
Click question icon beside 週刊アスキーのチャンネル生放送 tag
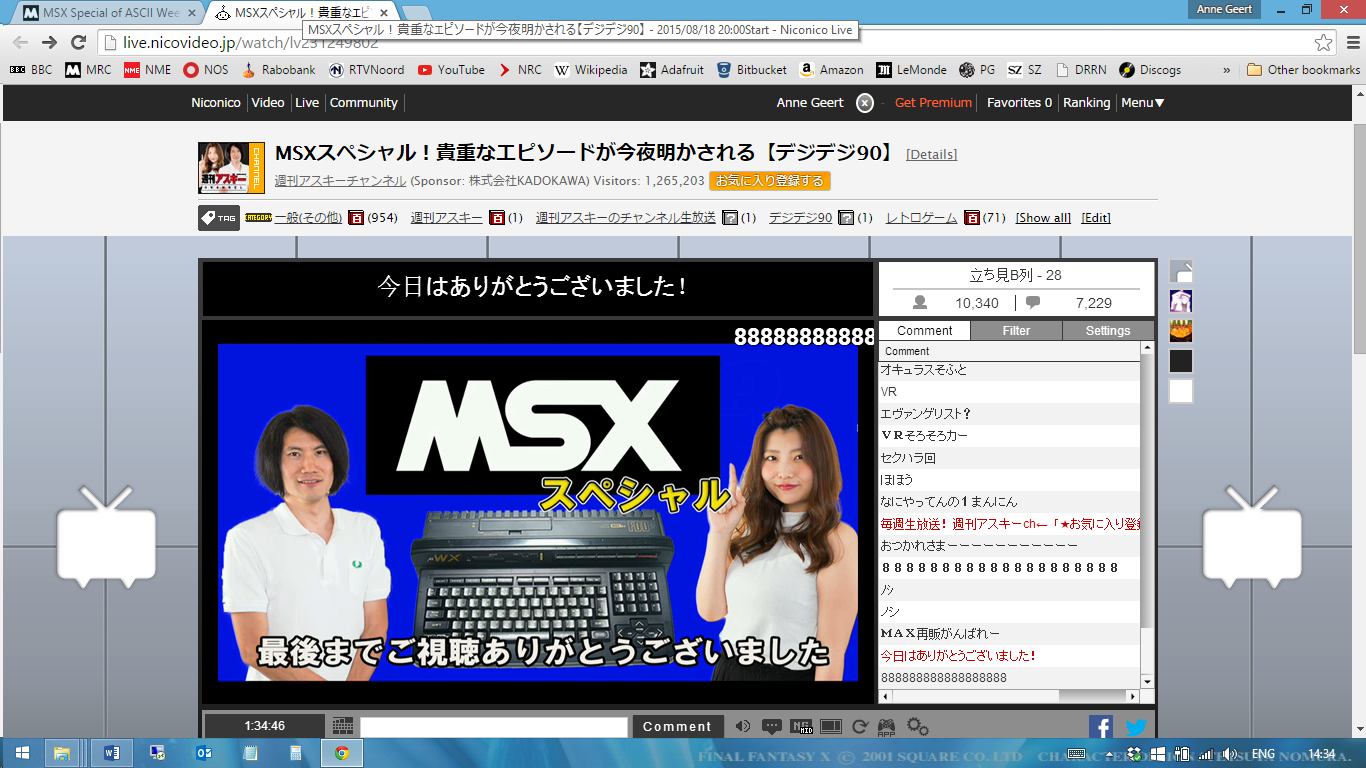click(x=730, y=218)
